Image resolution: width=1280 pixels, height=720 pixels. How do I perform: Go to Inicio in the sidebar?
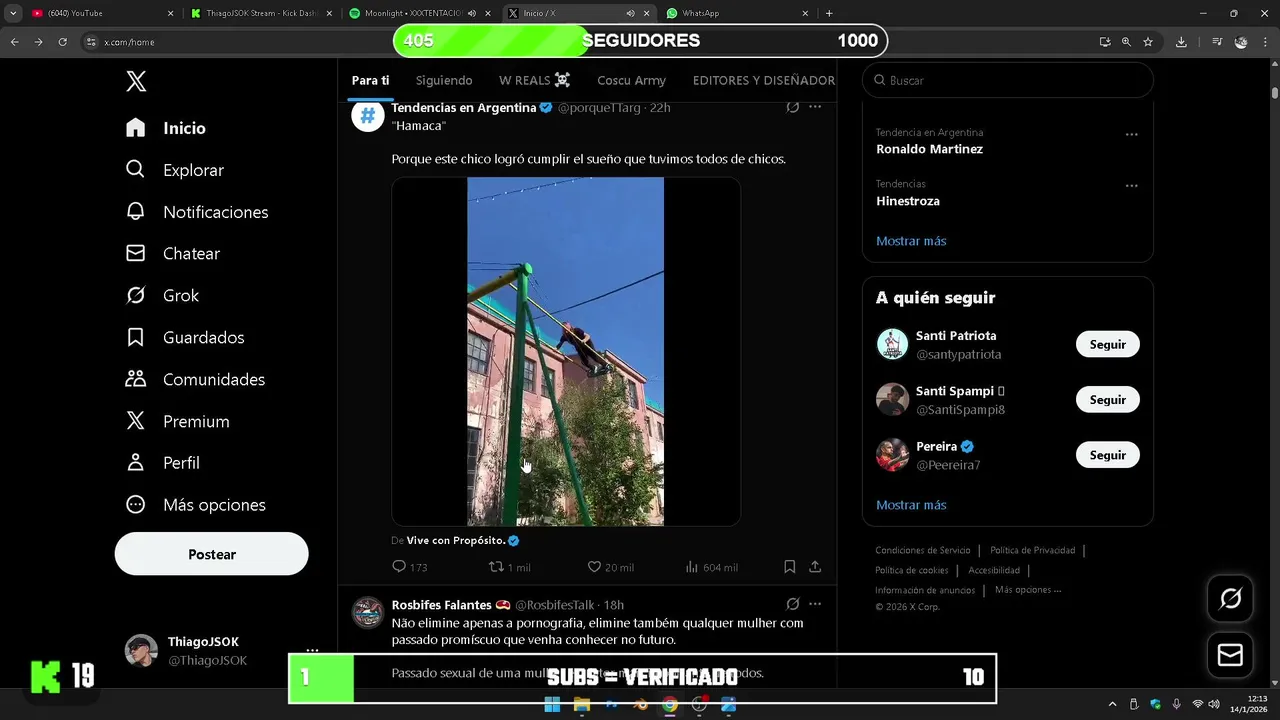pos(166,128)
